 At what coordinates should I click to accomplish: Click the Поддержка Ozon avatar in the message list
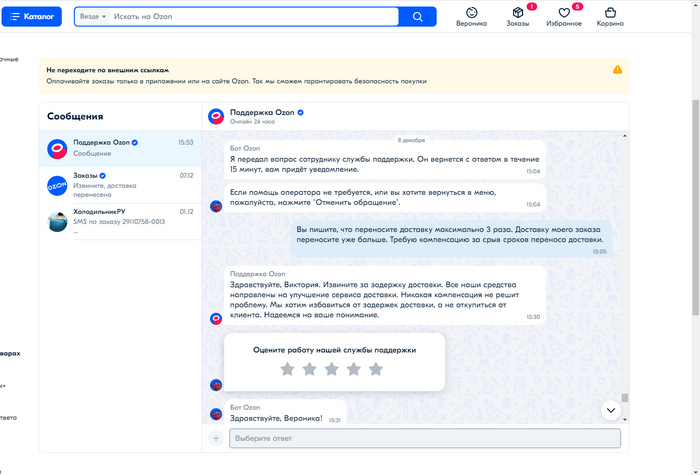(57, 149)
